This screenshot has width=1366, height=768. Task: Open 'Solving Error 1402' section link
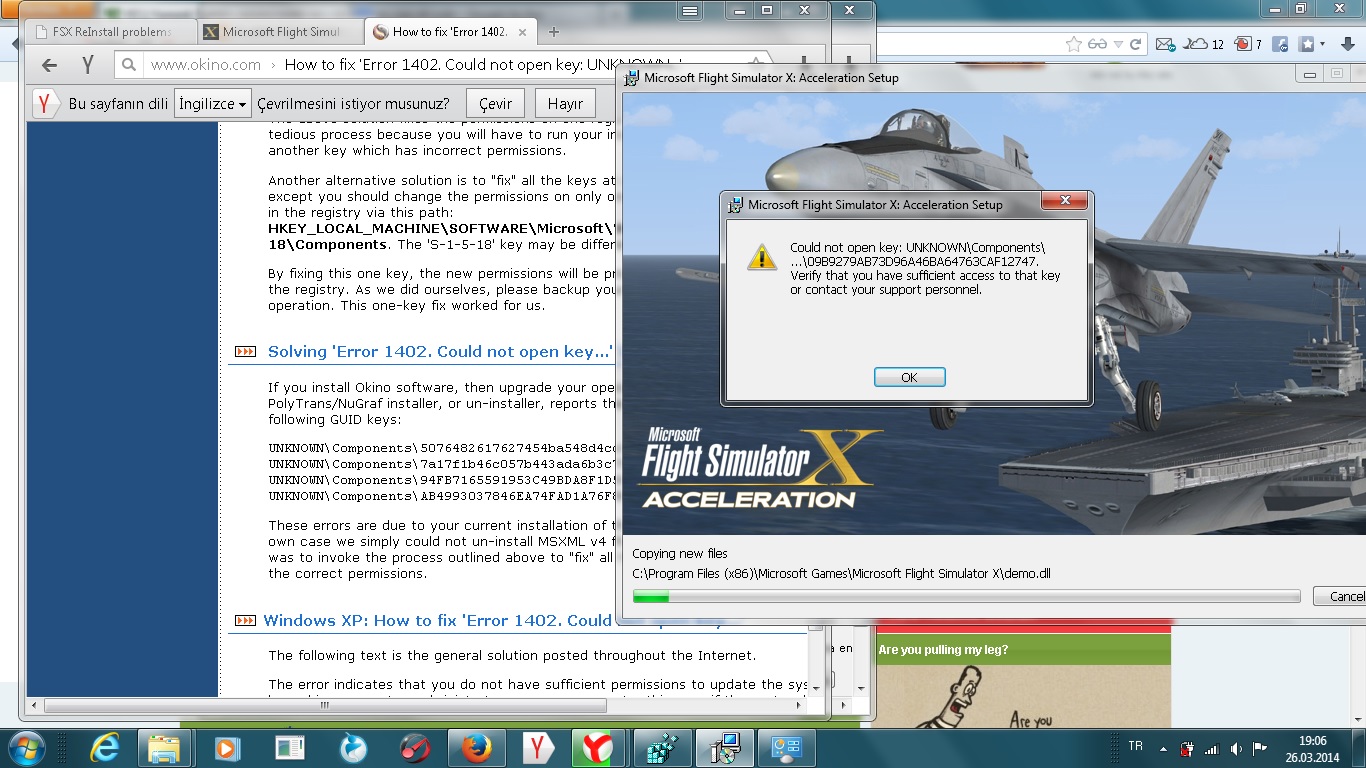coord(440,352)
